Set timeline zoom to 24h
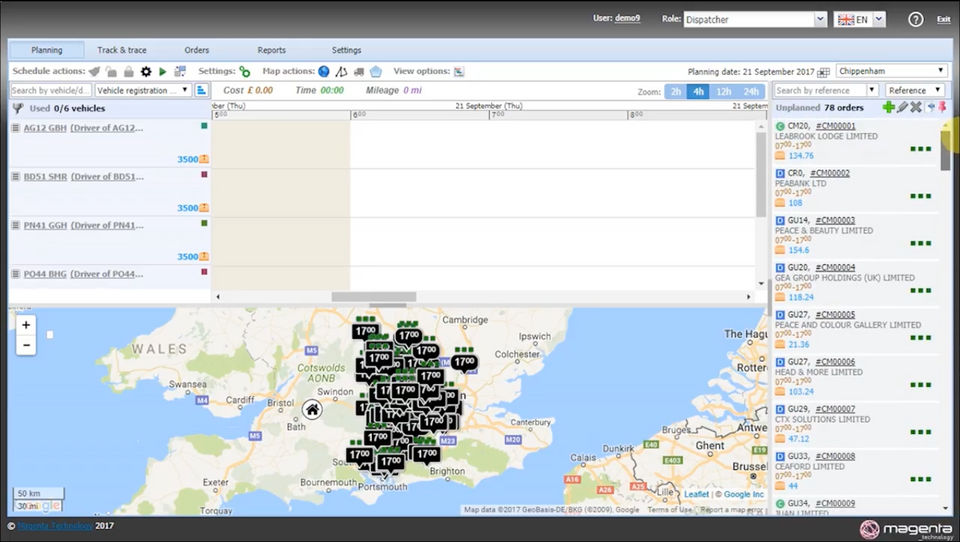The image size is (960, 542). (750, 91)
